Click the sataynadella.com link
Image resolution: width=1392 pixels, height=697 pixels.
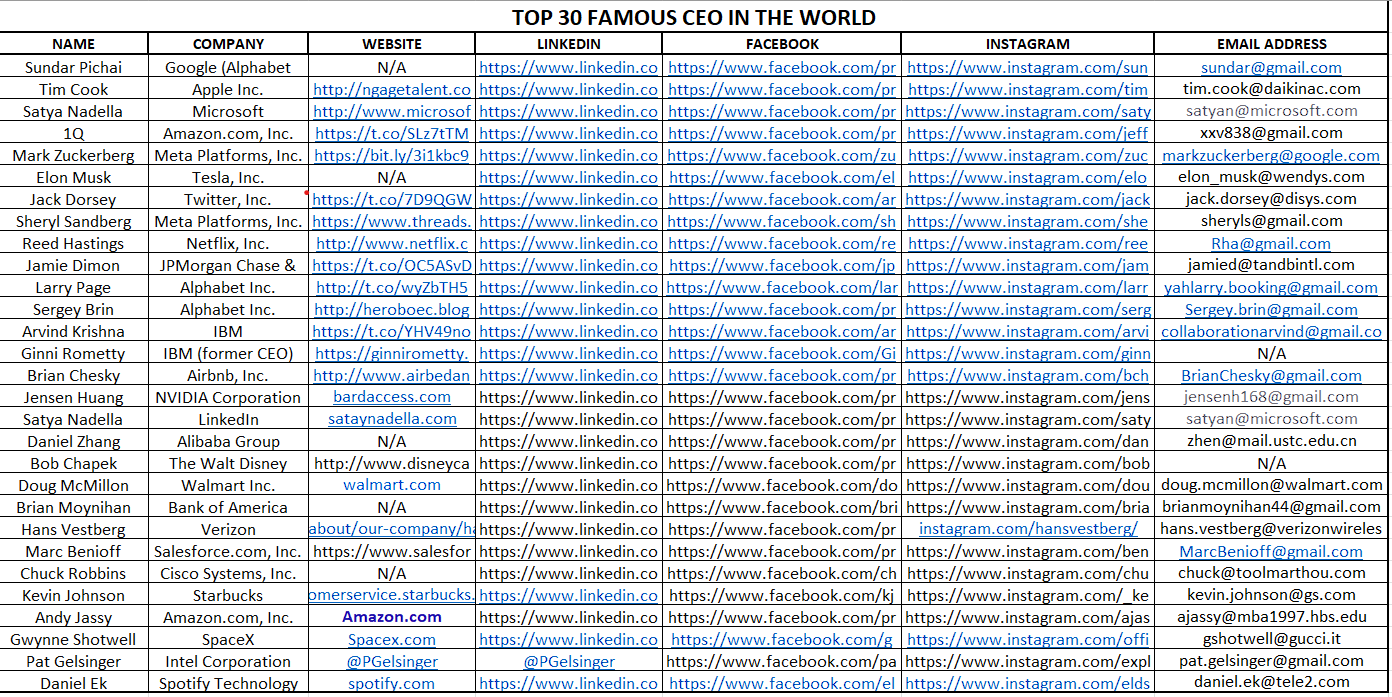[392, 419]
